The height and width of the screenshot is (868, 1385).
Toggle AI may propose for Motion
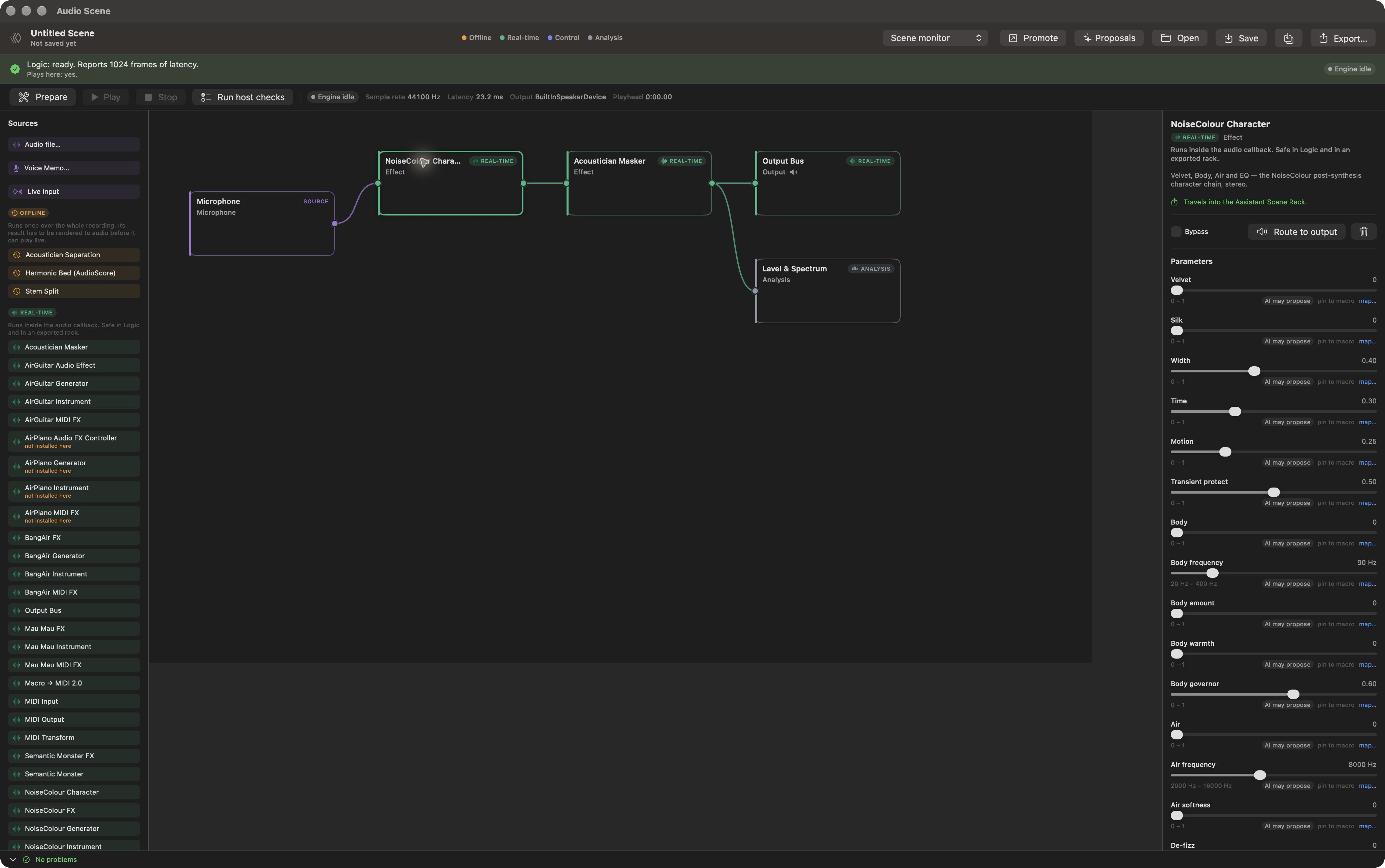(x=1287, y=463)
